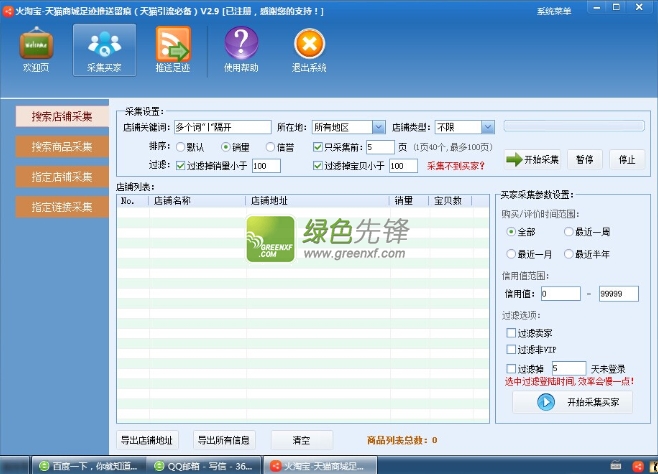The width and height of the screenshot is (658, 474).
Task: Click the 清空 clear button
Action: (x=302, y=440)
